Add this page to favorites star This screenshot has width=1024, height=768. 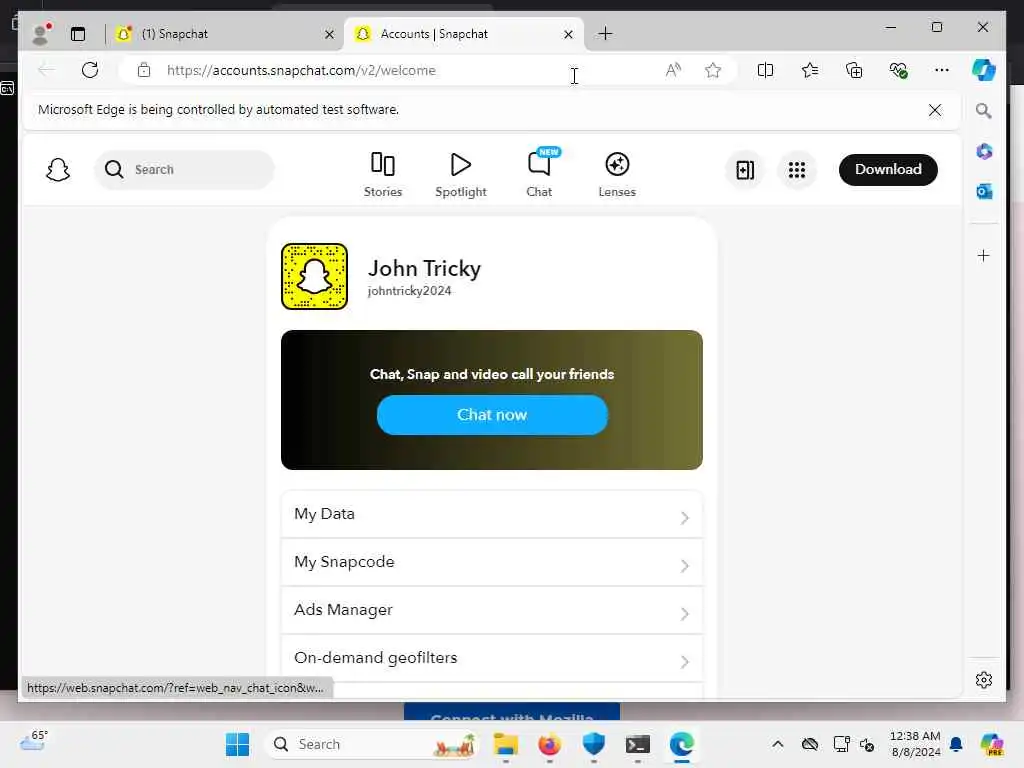click(x=713, y=70)
